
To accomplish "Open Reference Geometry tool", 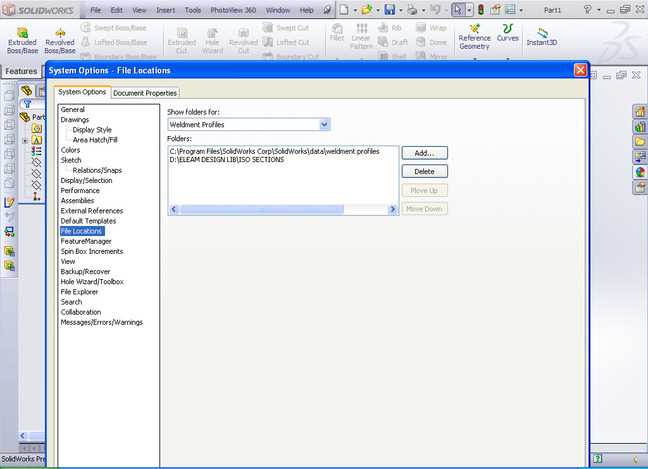I will coord(474,37).
